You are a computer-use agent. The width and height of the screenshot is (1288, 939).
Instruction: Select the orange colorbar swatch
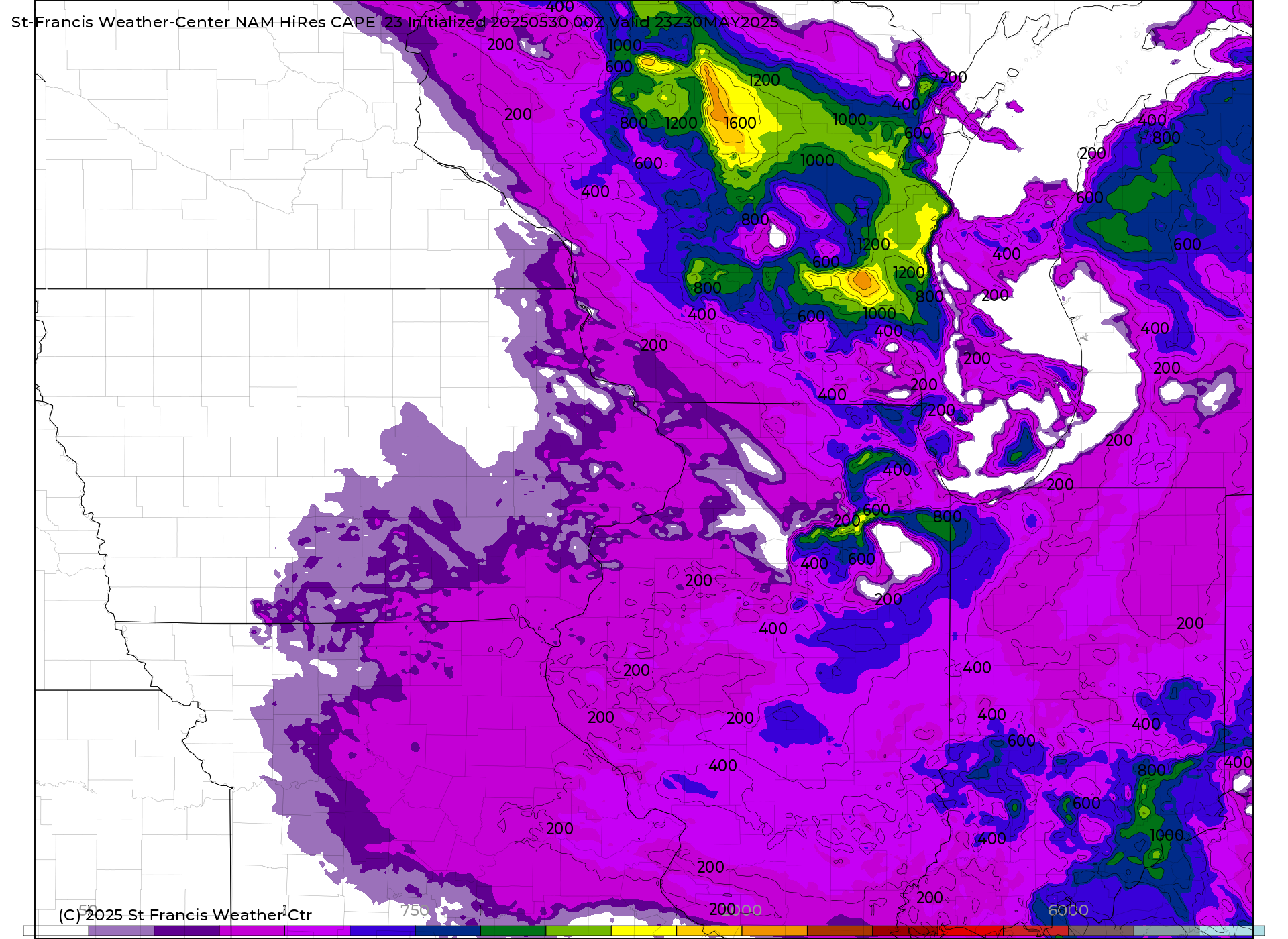774,931
